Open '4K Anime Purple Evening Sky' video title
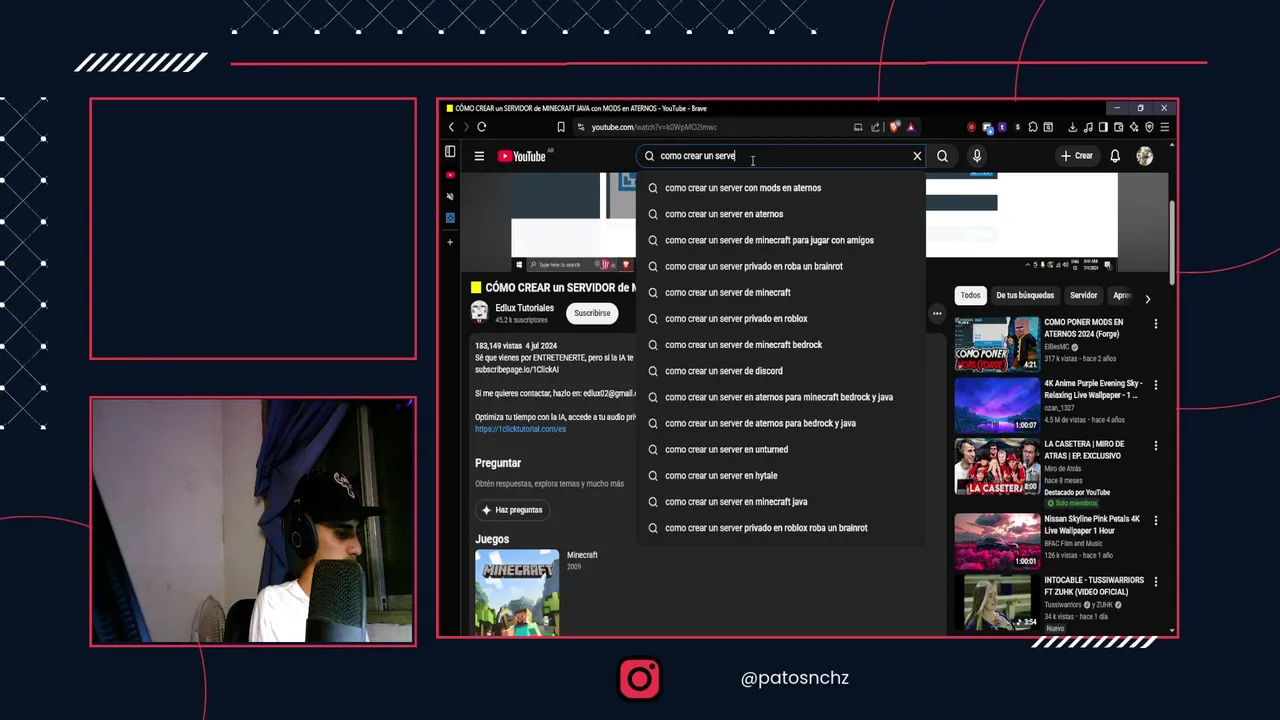Screen dimensions: 1280x720 (x=1093, y=389)
